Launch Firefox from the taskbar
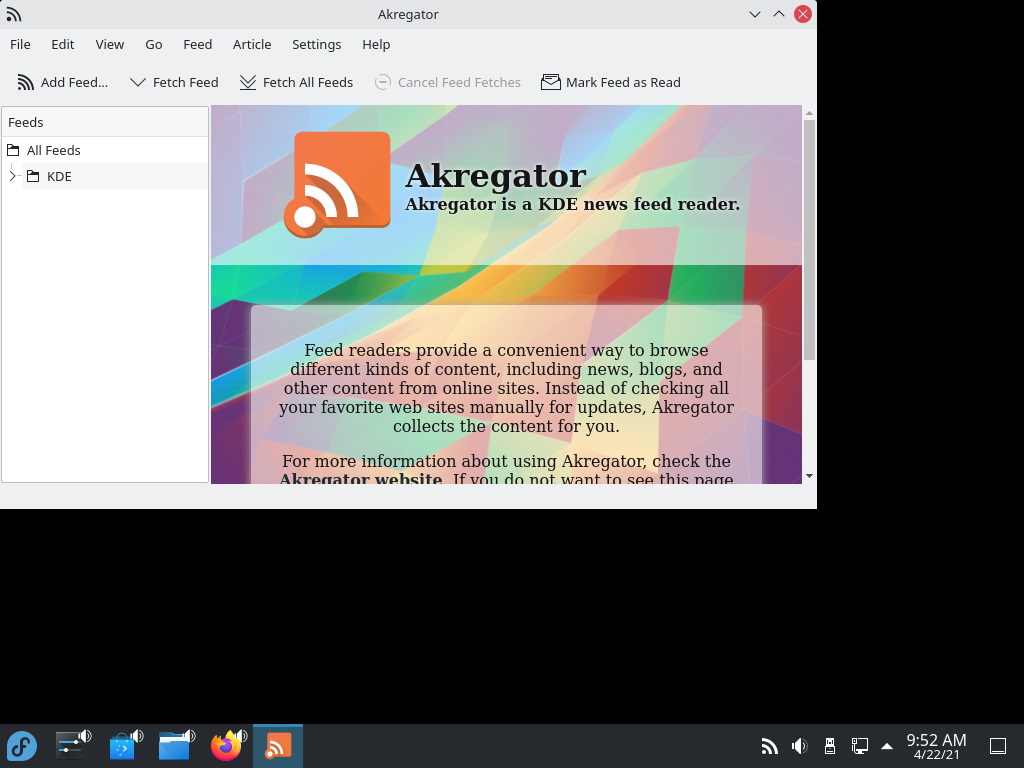This screenshot has width=1024, height=768. [227, 746]
